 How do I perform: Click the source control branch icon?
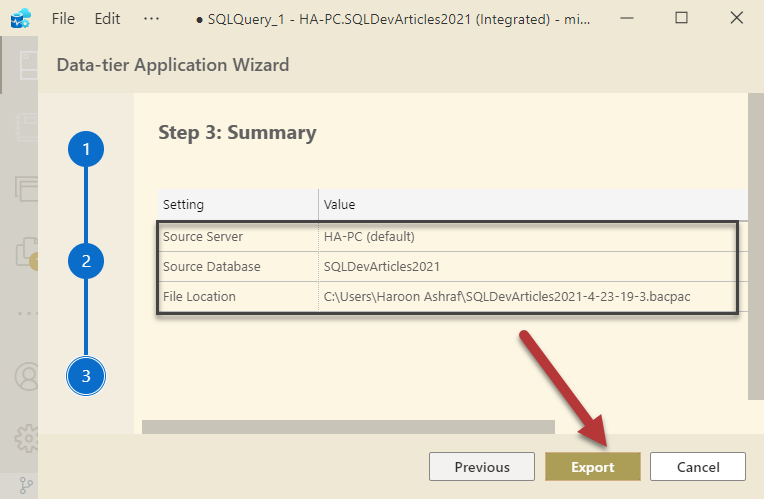[x=26, y=485]
